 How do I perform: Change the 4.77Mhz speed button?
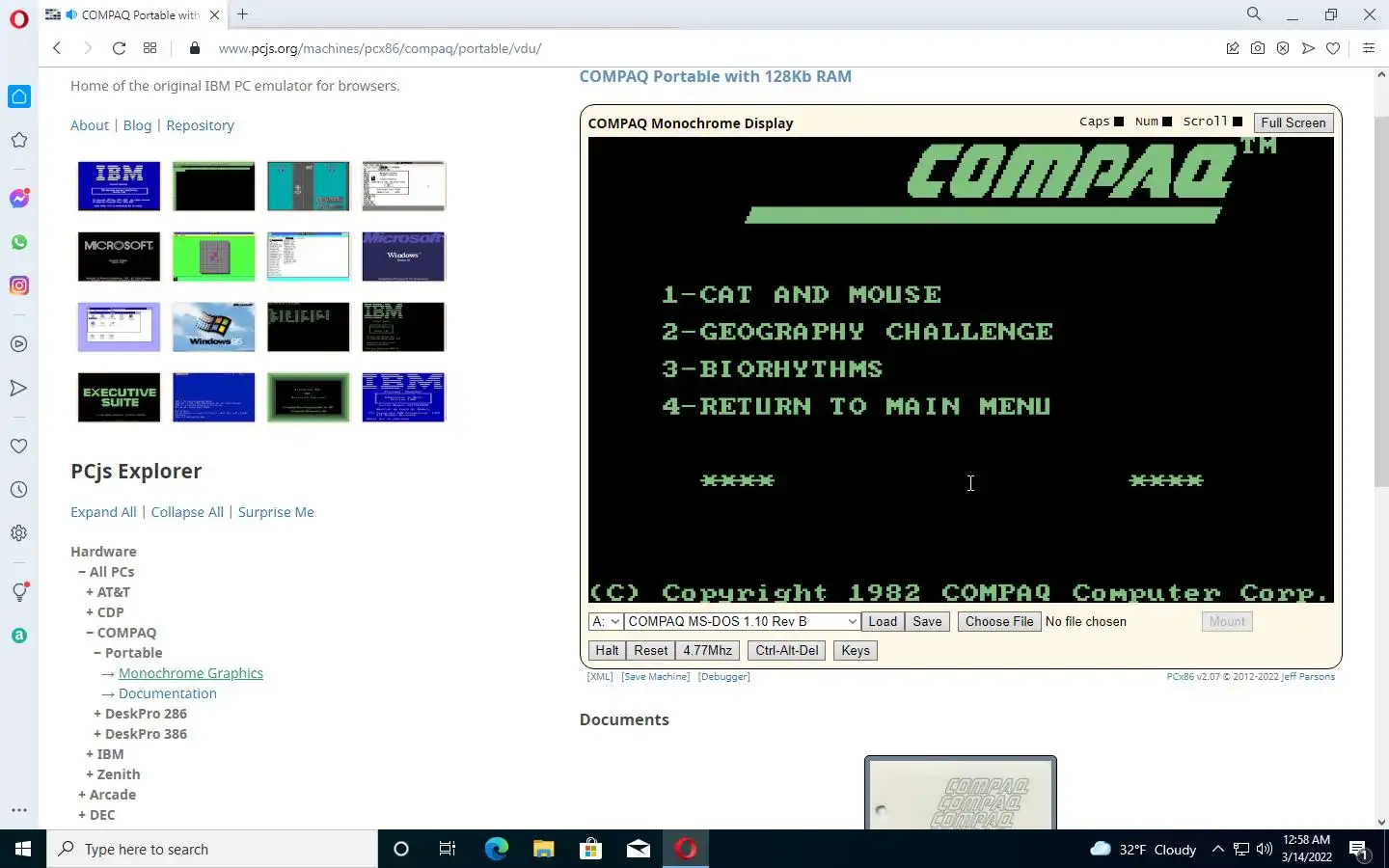(707, 651)
